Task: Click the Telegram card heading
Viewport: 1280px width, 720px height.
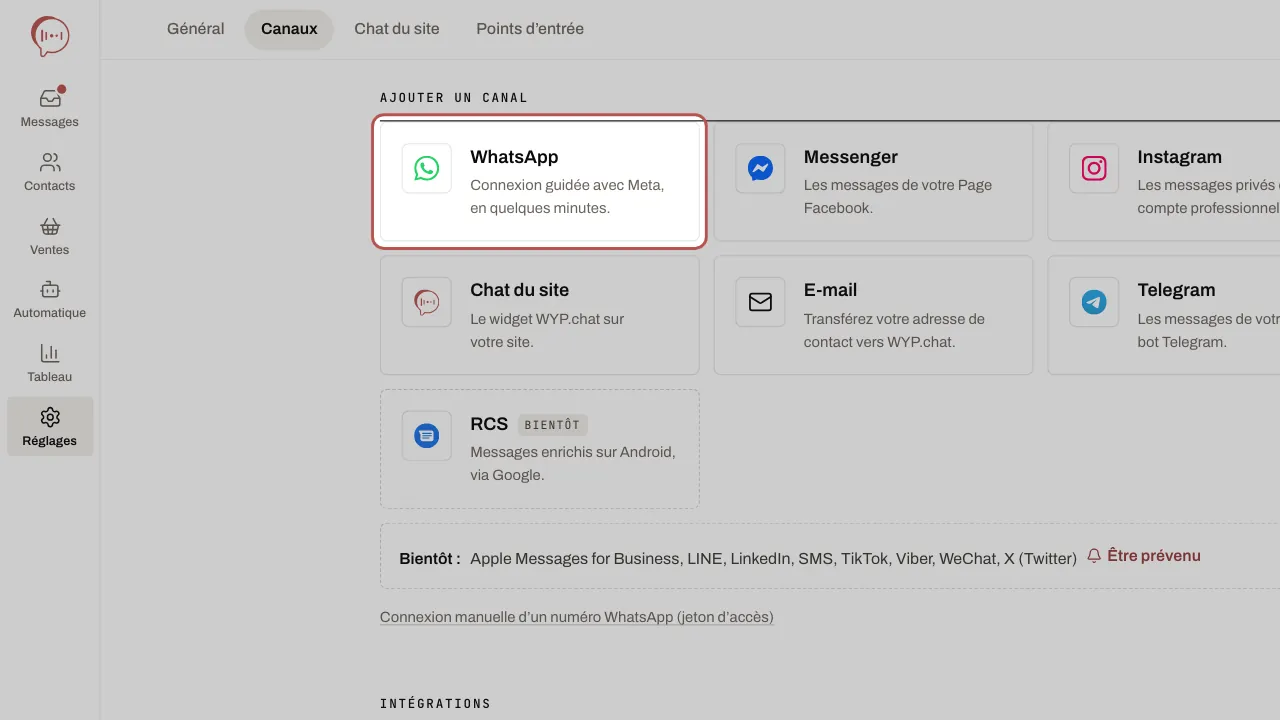Action: [1176, 290]
